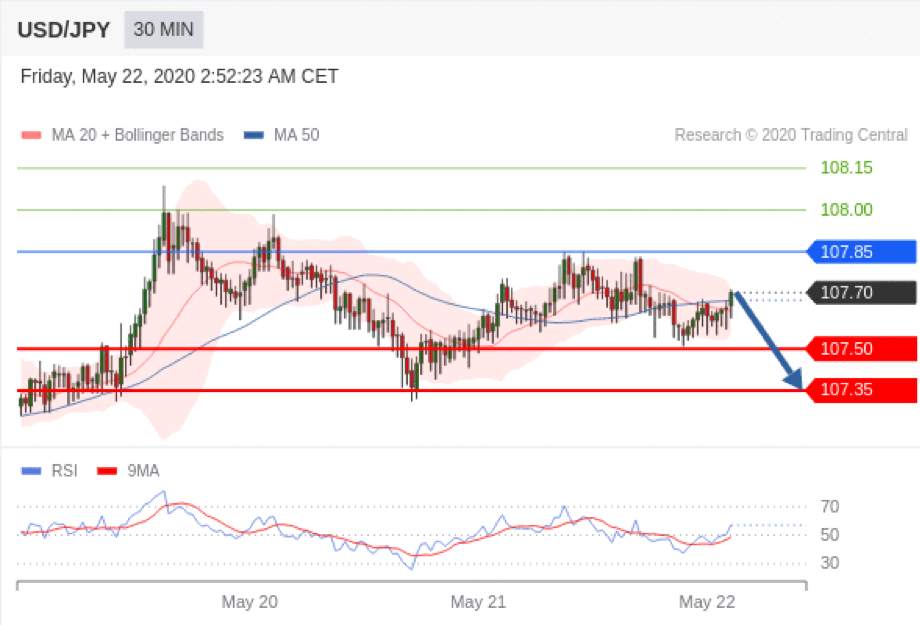This screenshot has height=625, width=920.
Task: Toggle the MA 20 + Bollinger Bands legend label
Action: click(137, 135)
